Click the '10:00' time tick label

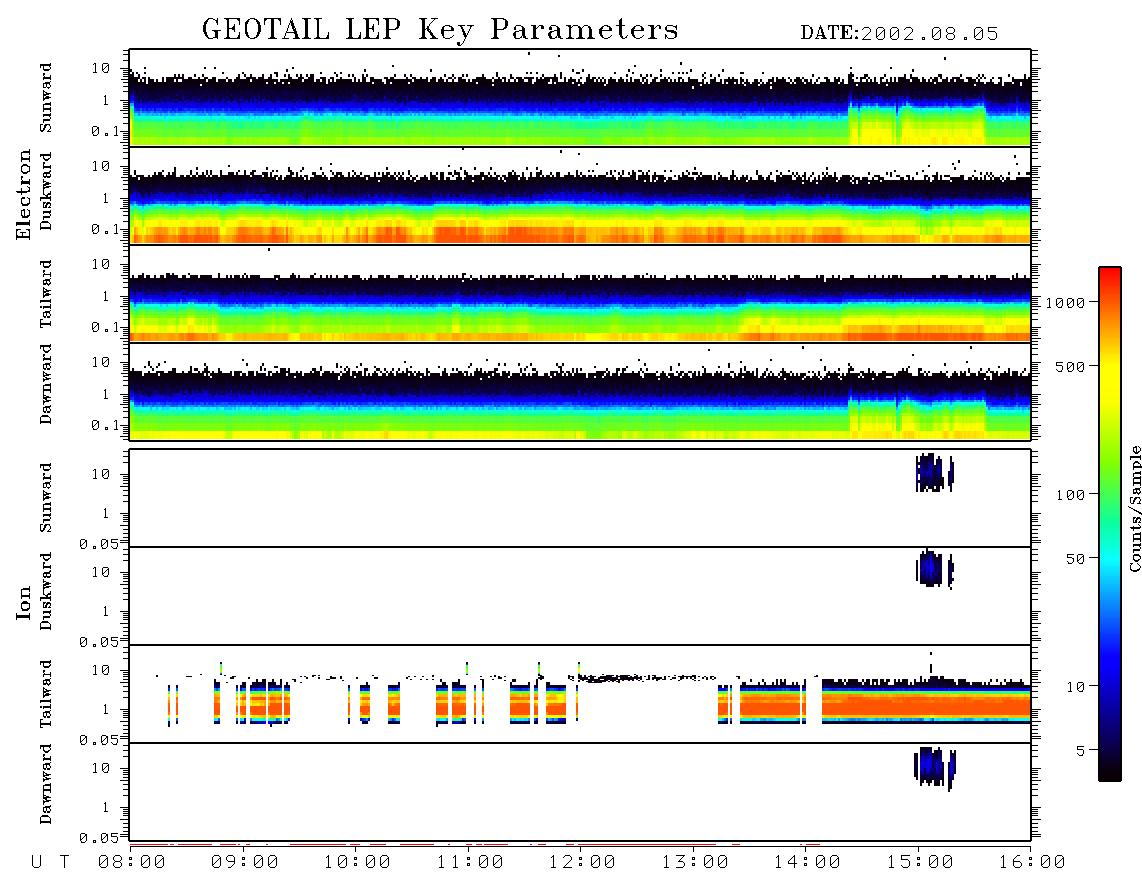pyautogui.click(x=357, y=863)
